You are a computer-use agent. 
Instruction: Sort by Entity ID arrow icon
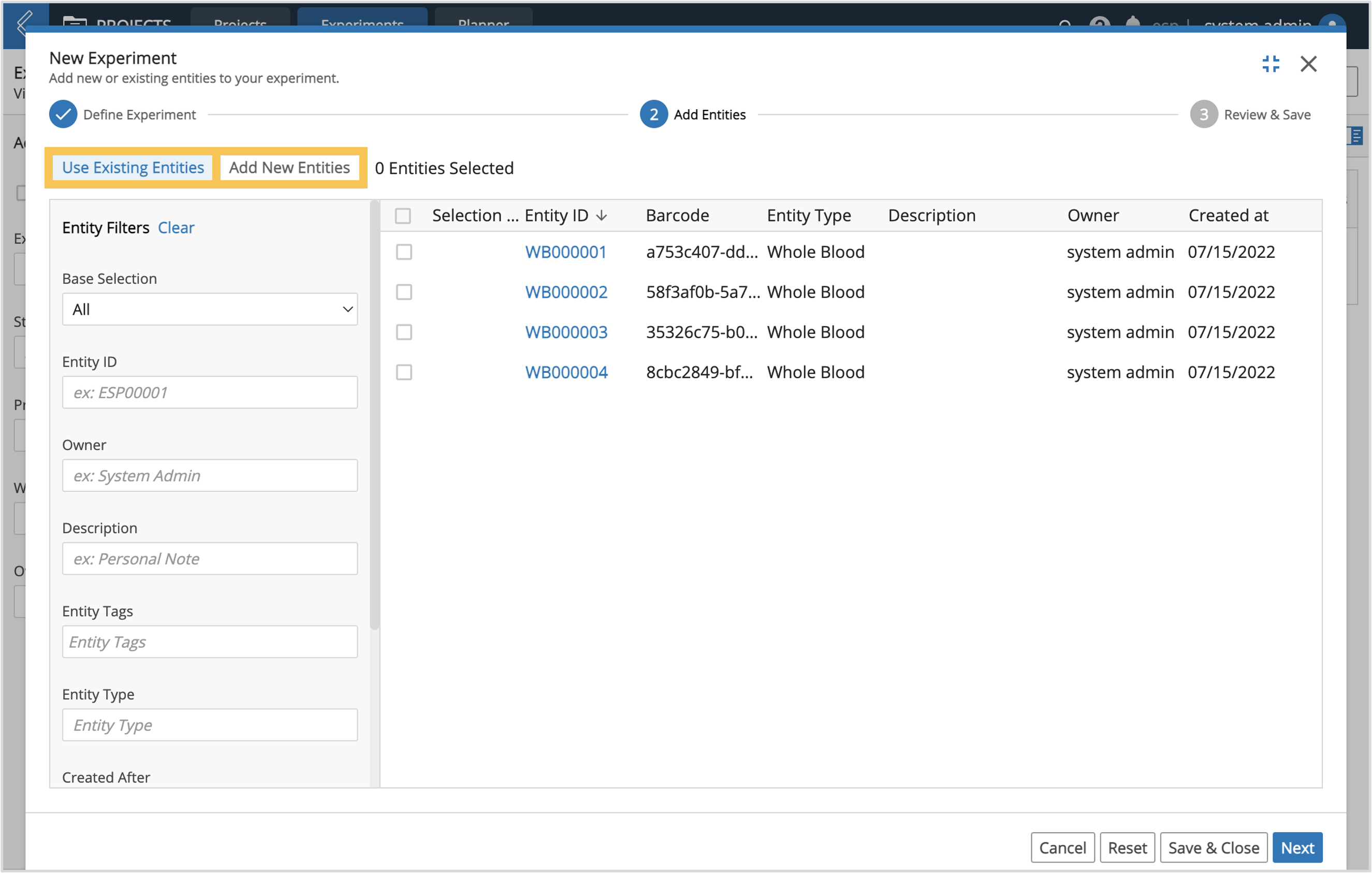(x=602, y=215)
